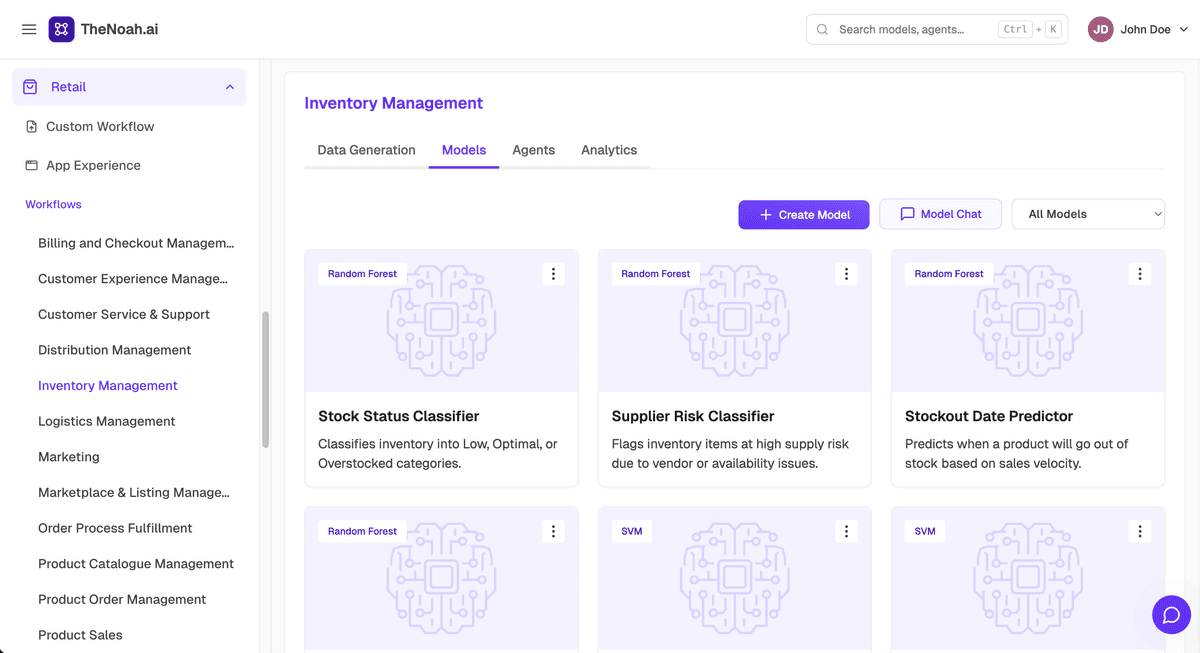Open three-dot menu on second-row Random Forest card
1200x653 pixels.
tap(553, 531)
